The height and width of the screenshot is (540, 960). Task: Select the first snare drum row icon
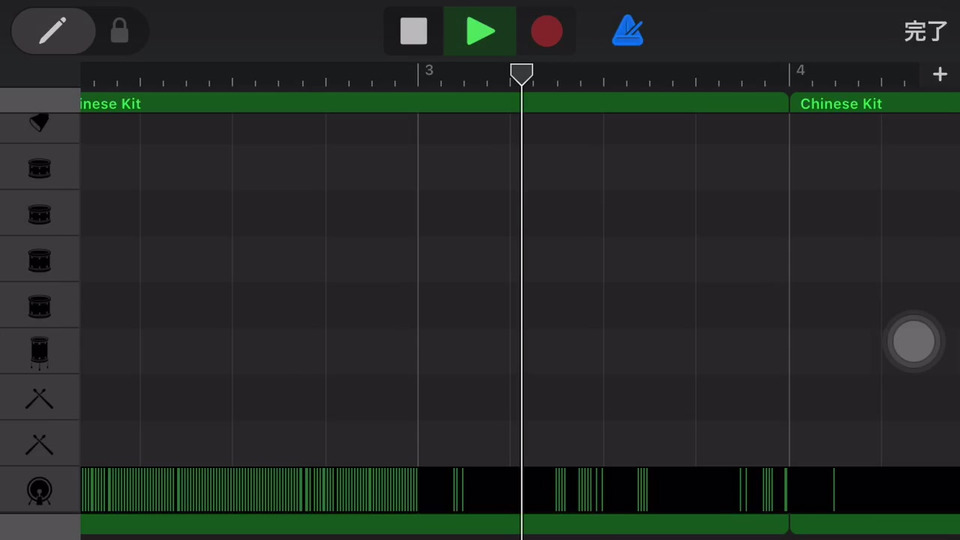coord(40,168)
